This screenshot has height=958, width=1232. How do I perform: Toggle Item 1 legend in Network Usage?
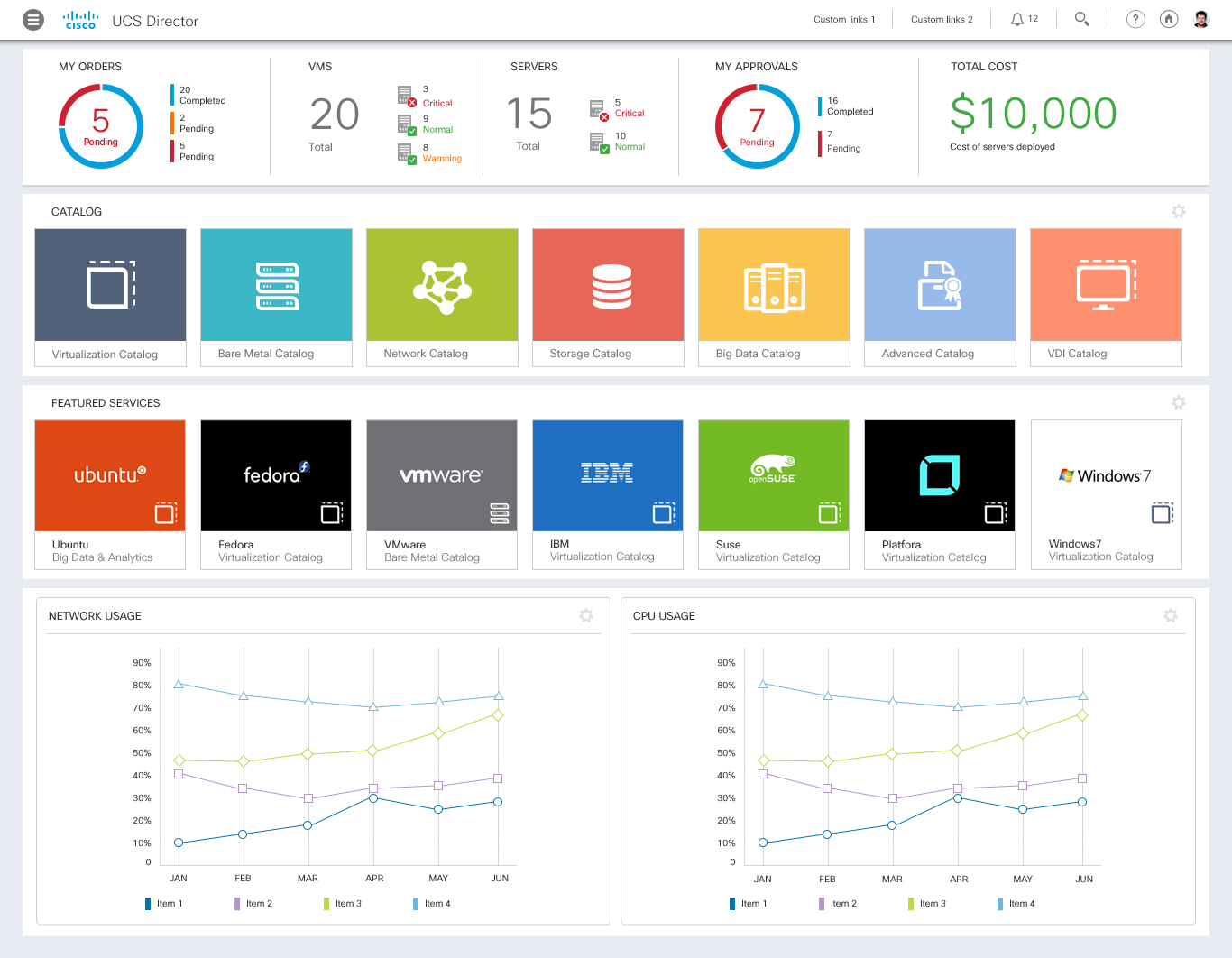(x=164, y=903)
